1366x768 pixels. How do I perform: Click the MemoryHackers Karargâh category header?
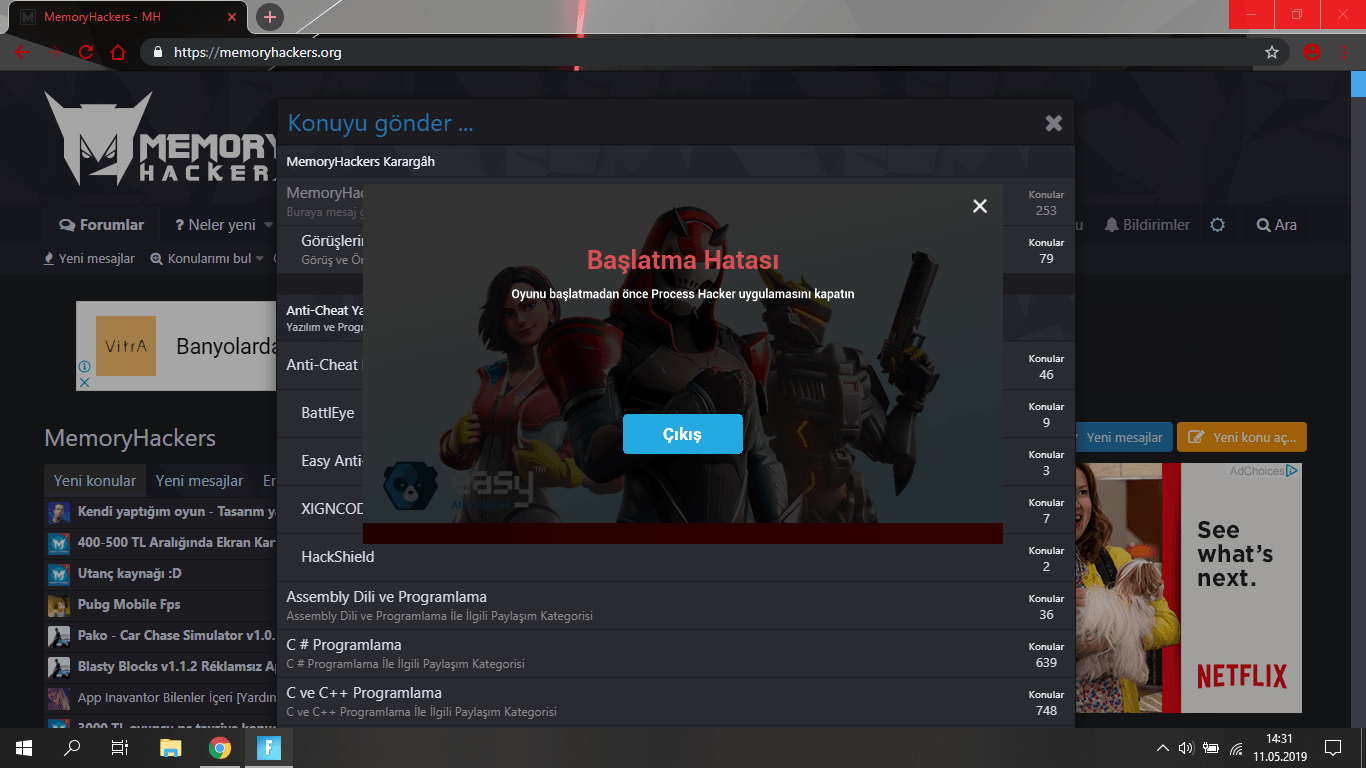pyautogui.click(x=676, y=161)
